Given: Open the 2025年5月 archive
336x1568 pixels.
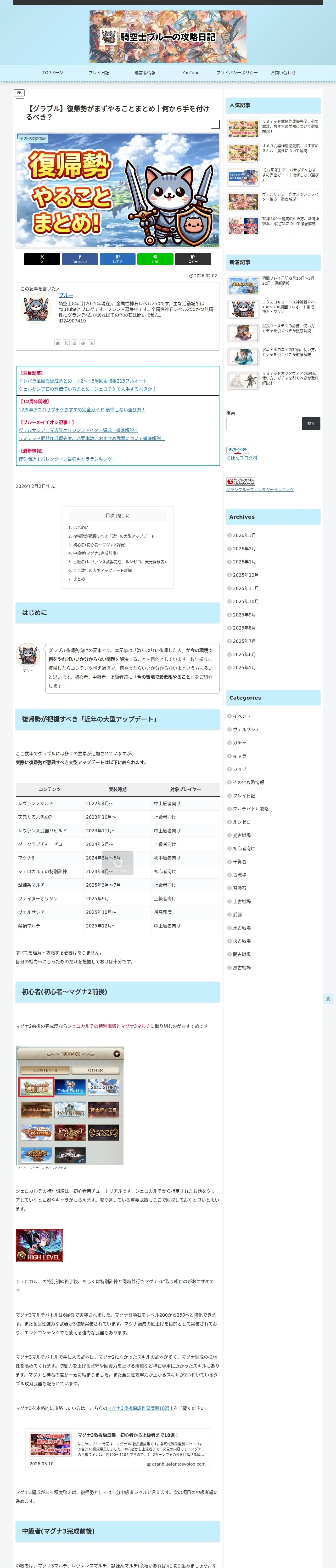Looking at the screenshot, I should click(x=244, y=668).
